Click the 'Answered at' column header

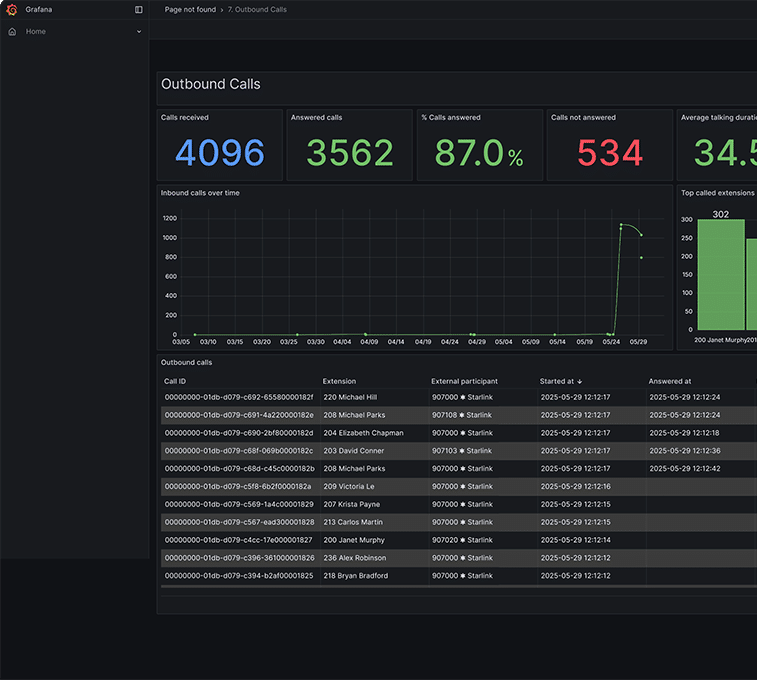[x=670, y=381]
